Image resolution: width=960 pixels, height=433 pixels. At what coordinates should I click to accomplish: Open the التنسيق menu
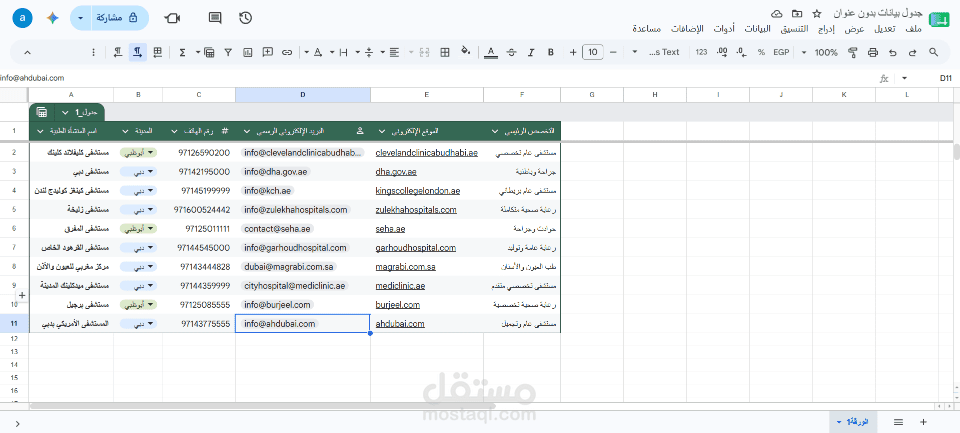[x=792, y=29]
